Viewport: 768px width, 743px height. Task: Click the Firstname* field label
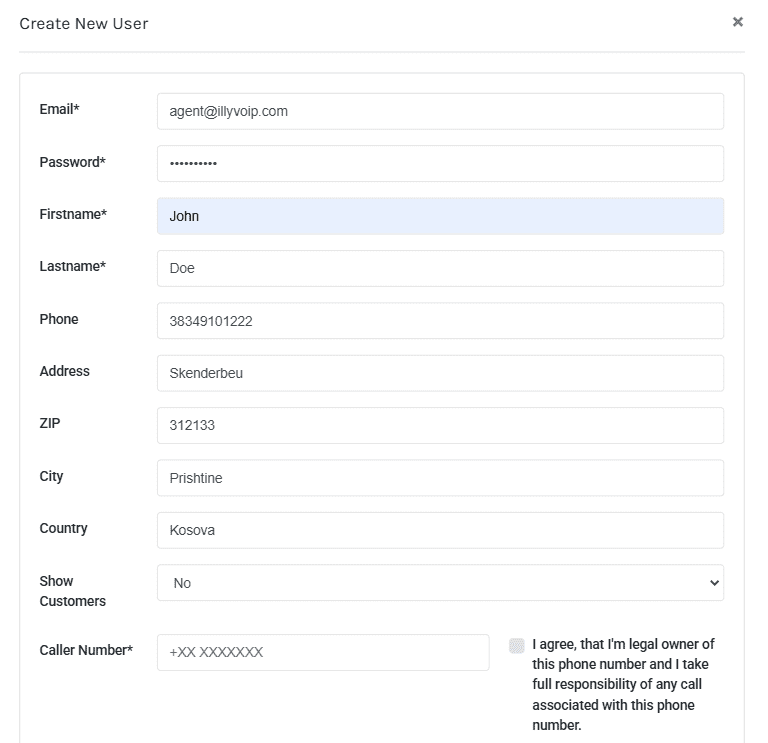(x=73, y=214)
